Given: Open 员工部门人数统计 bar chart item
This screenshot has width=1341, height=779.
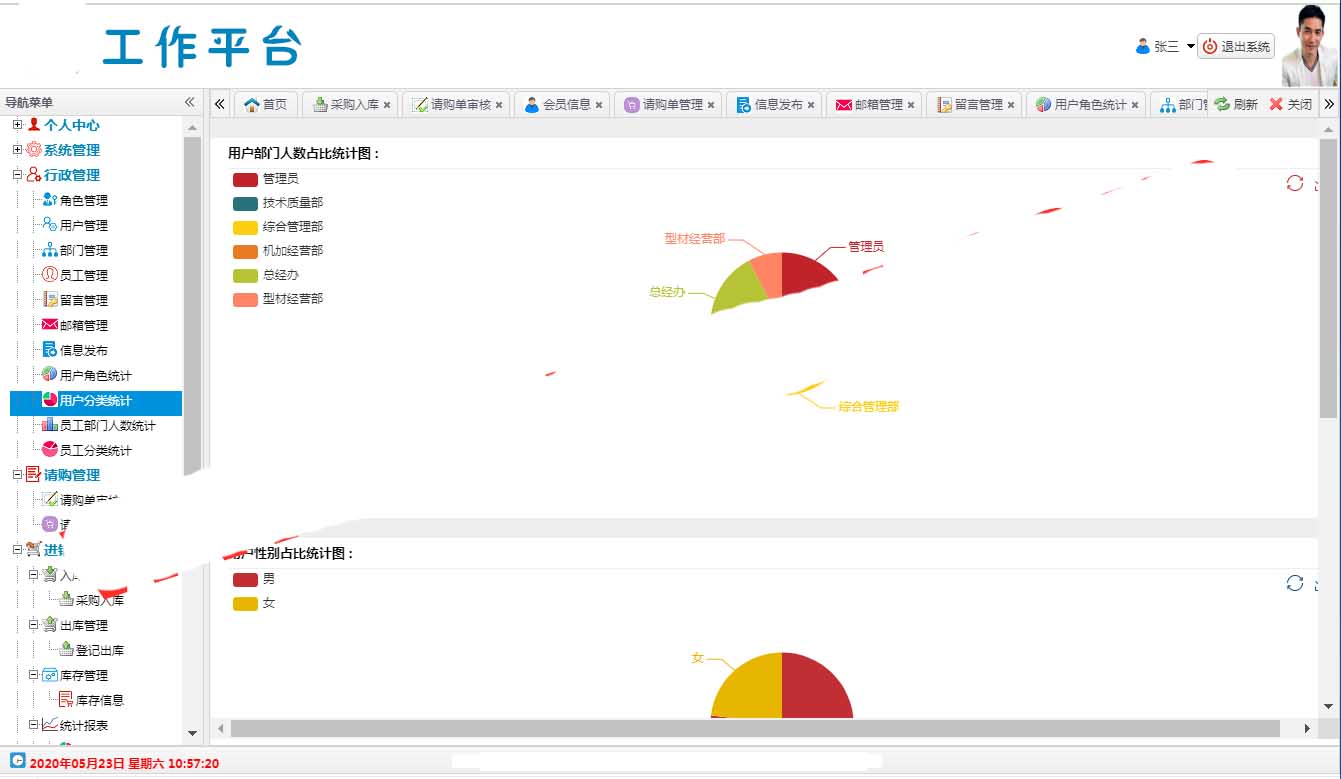Looking at the screenshot, I should [x=106, y=425].
